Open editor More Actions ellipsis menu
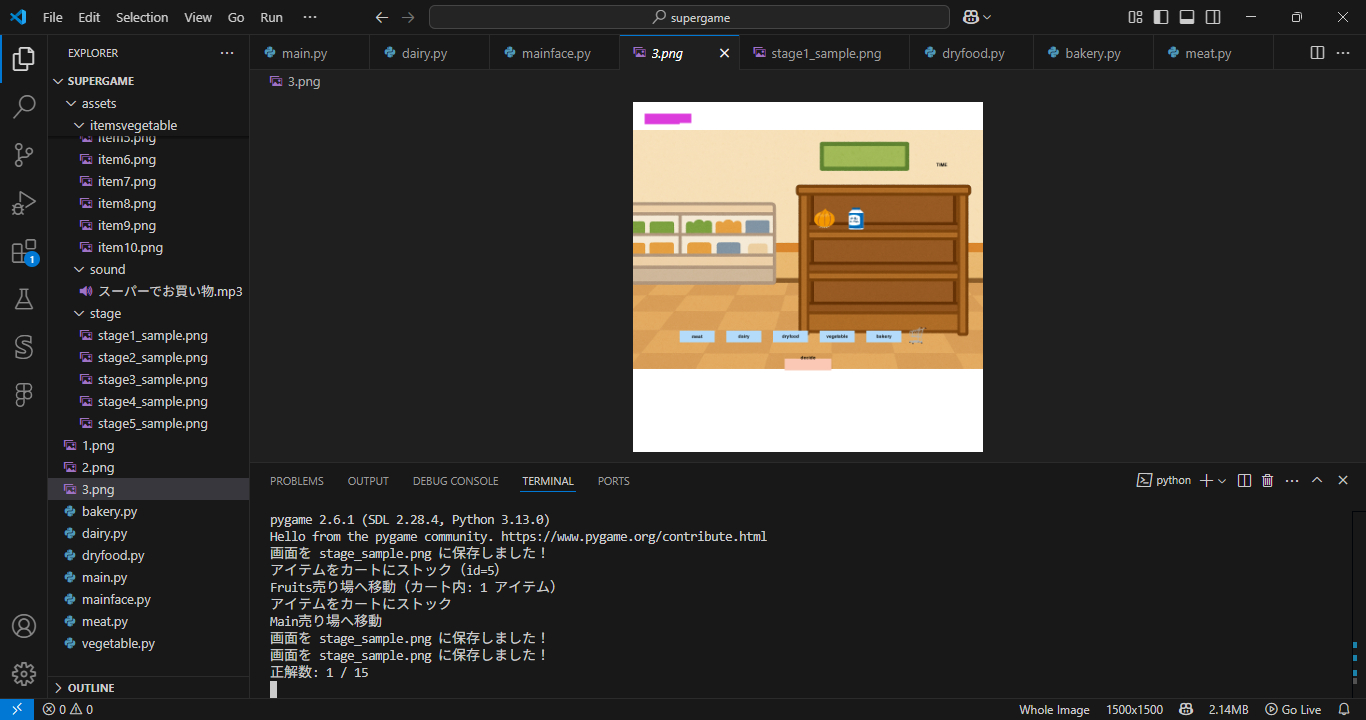 point(1344,53)
